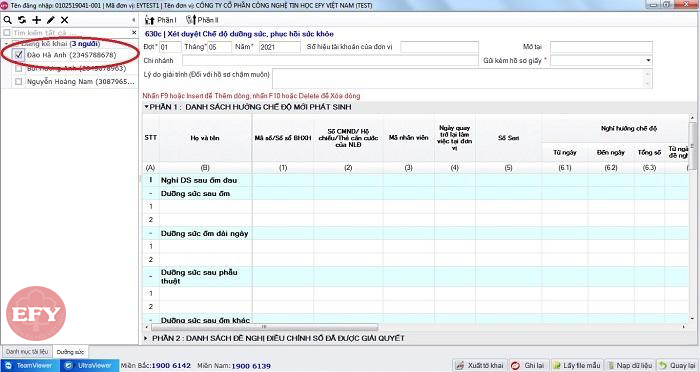Click the Dưỡng sức sau phẫu thuật row

tap(415, 276)
